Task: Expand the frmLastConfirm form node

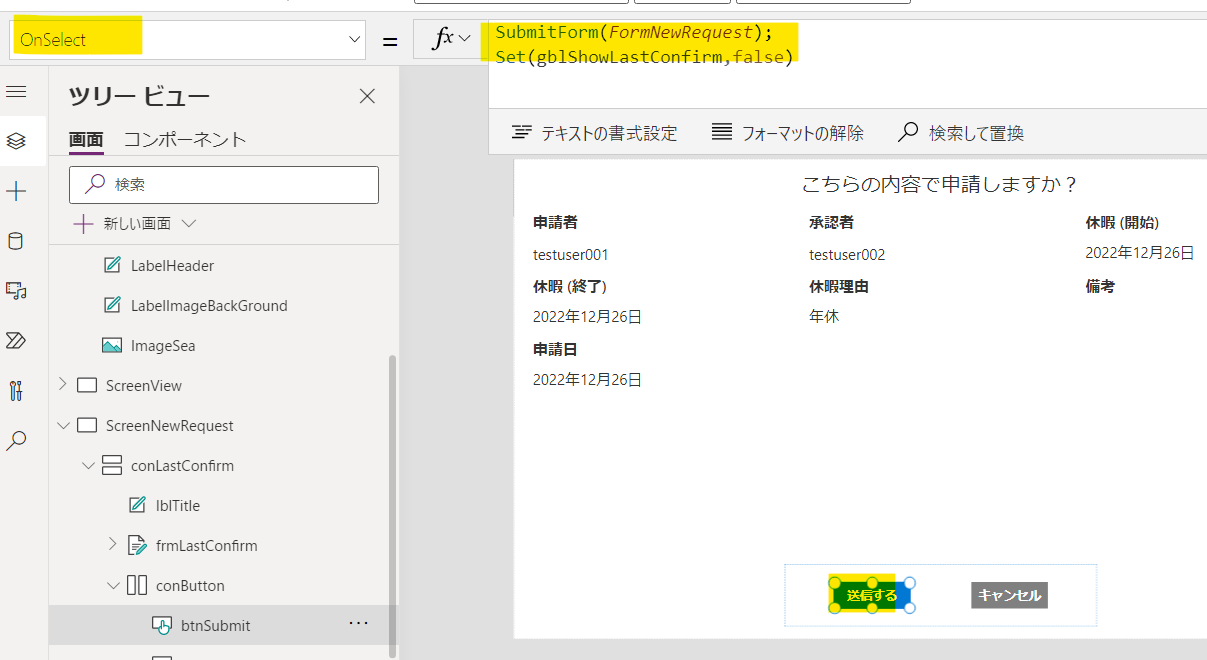Action: point(112,545)
